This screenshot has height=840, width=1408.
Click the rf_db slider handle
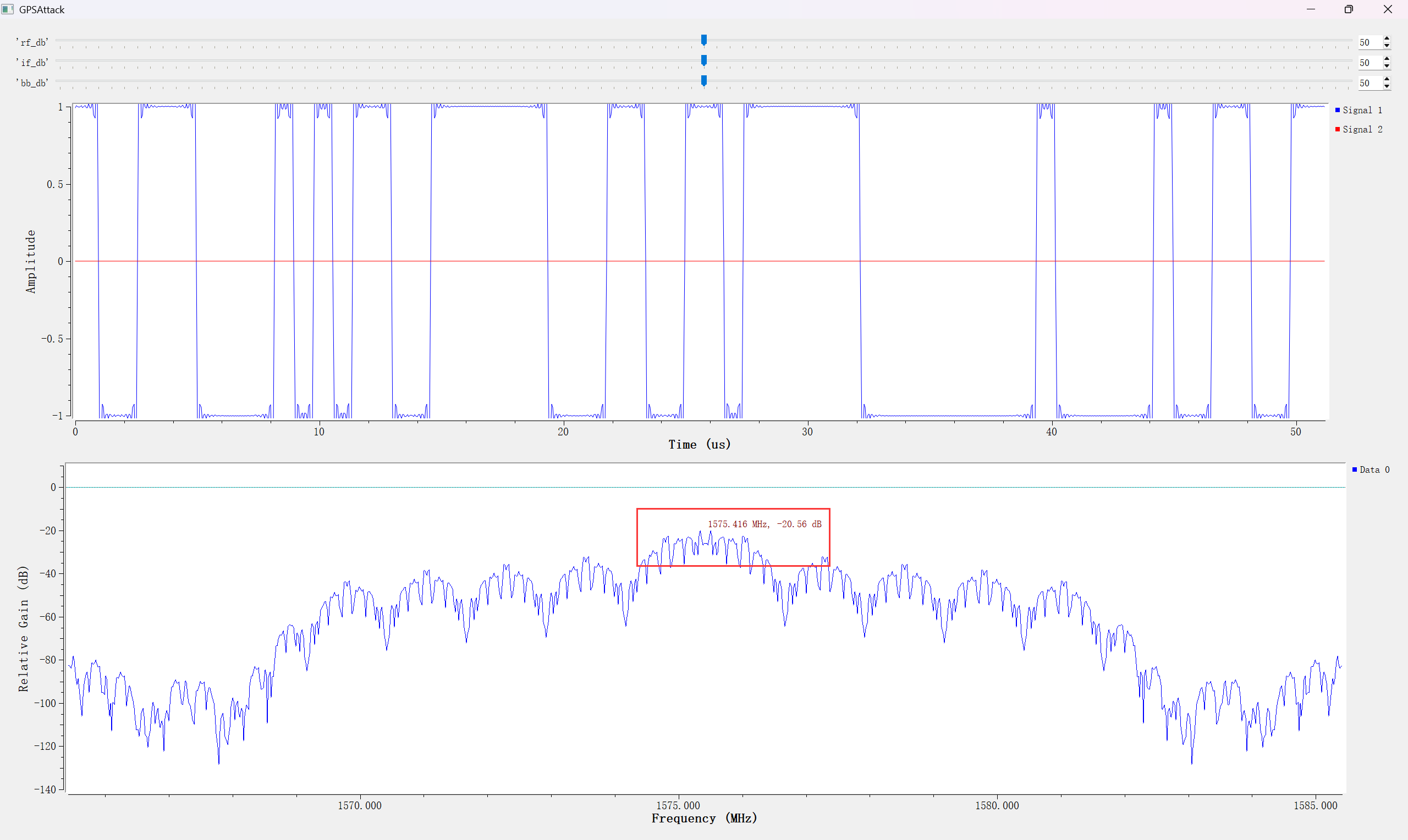coord(703,40)
